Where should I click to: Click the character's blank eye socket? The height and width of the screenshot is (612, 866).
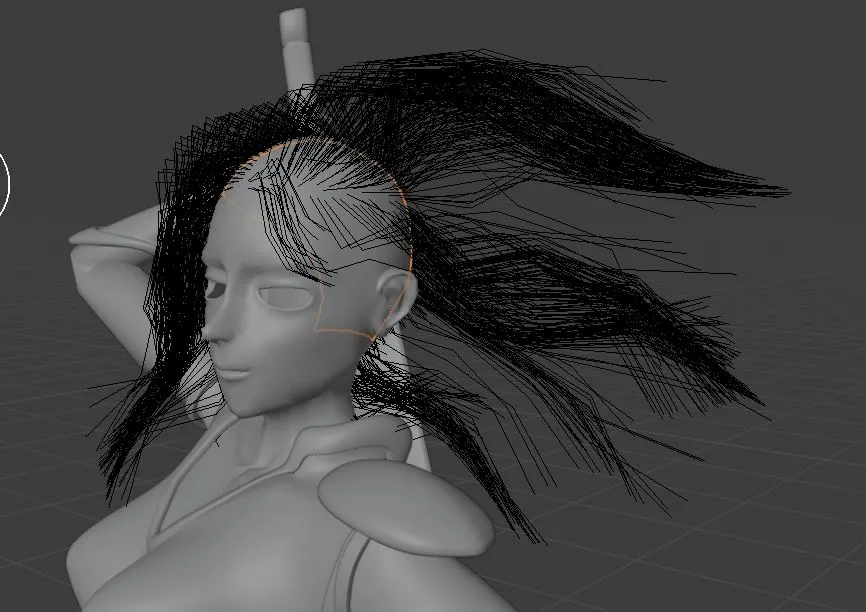pos(286,299)
